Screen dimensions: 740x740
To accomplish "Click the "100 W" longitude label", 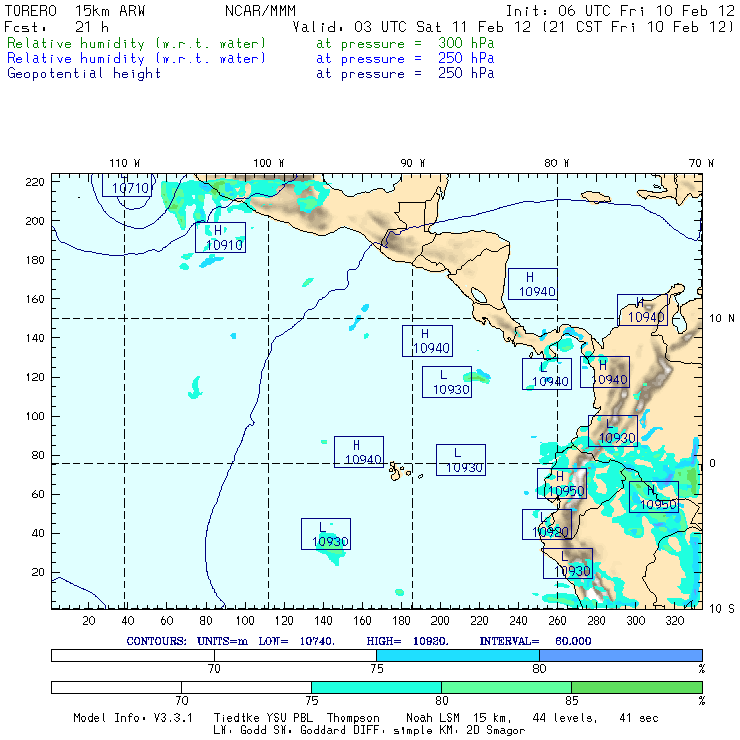I will click(269, 163).
